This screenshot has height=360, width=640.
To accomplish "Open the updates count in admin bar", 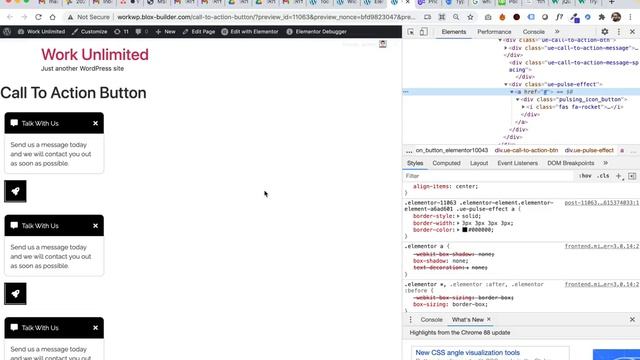I will (121, 31).
